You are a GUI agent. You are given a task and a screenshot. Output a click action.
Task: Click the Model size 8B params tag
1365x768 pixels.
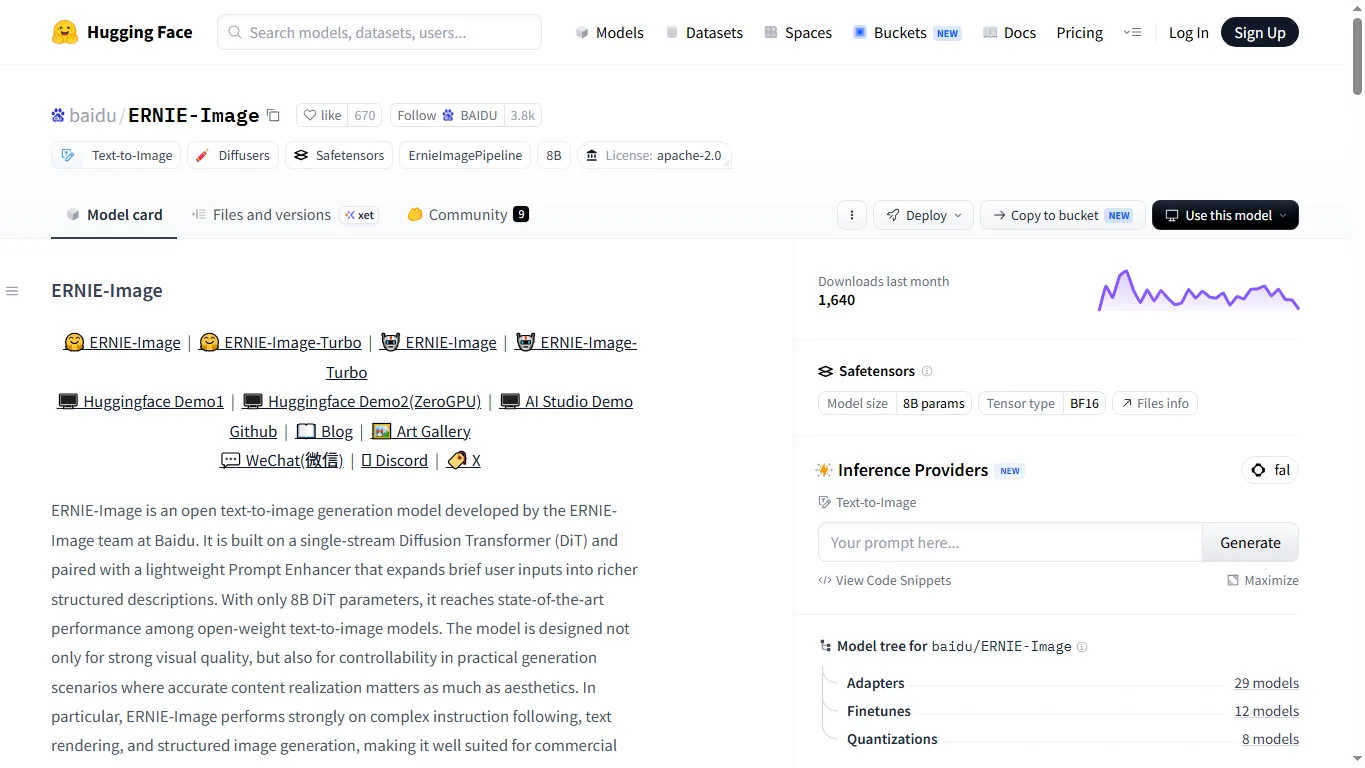pos(895,403)
